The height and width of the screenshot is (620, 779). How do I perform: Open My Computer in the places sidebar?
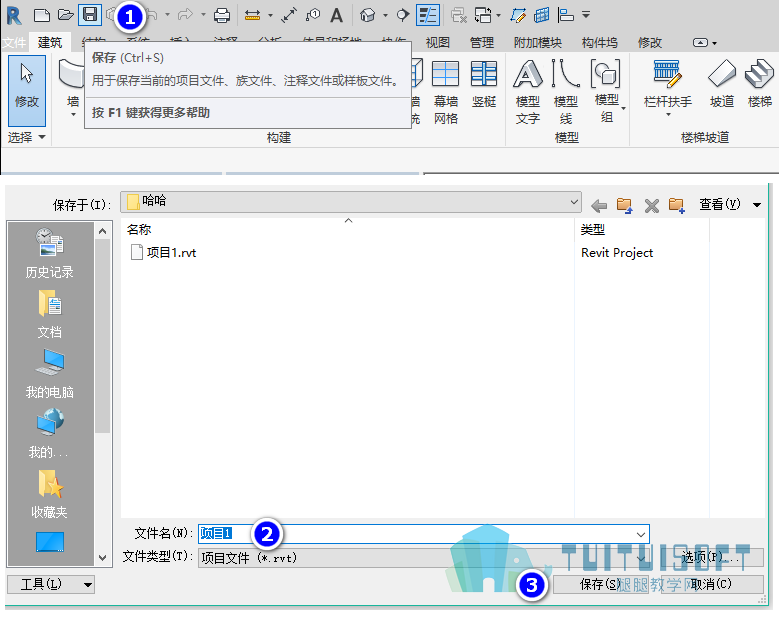click(49, 374)
